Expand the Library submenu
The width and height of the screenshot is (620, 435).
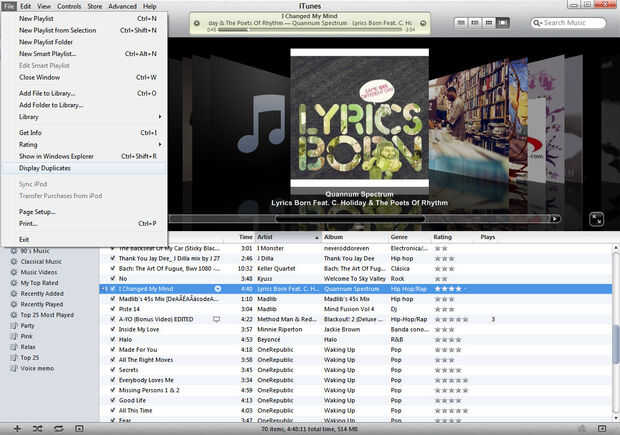tap(84, 117)
